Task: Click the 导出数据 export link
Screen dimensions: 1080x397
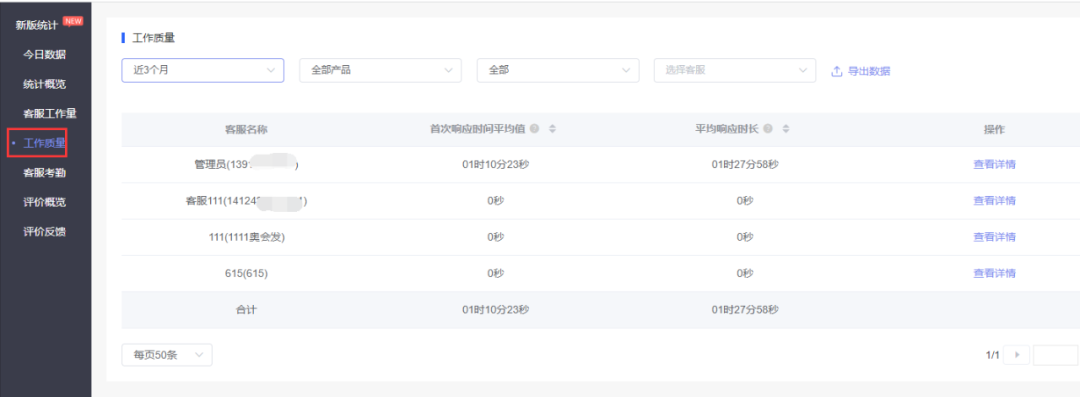Action: pyautogui.click(x=869, y=71)
